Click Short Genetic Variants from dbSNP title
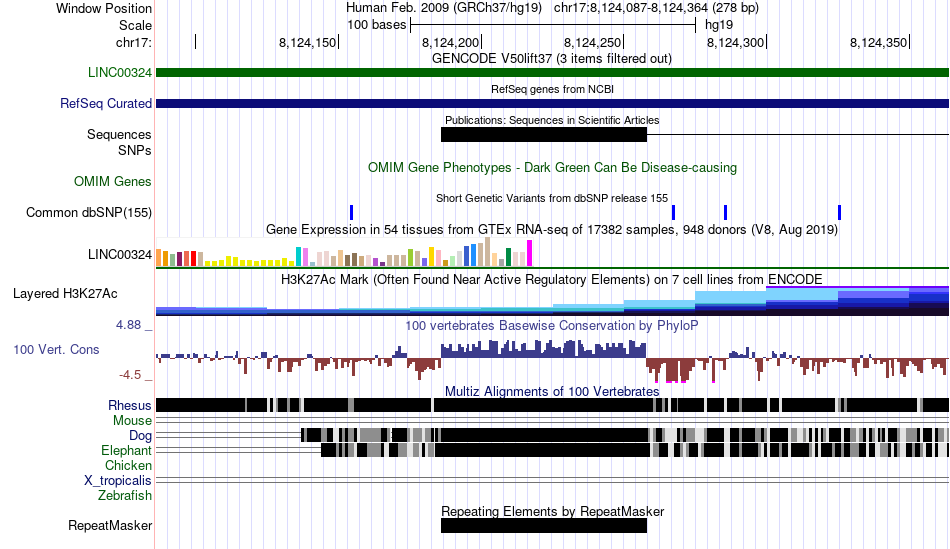The height and width of the screenshot is (549, 950). [x=552, y=198]
